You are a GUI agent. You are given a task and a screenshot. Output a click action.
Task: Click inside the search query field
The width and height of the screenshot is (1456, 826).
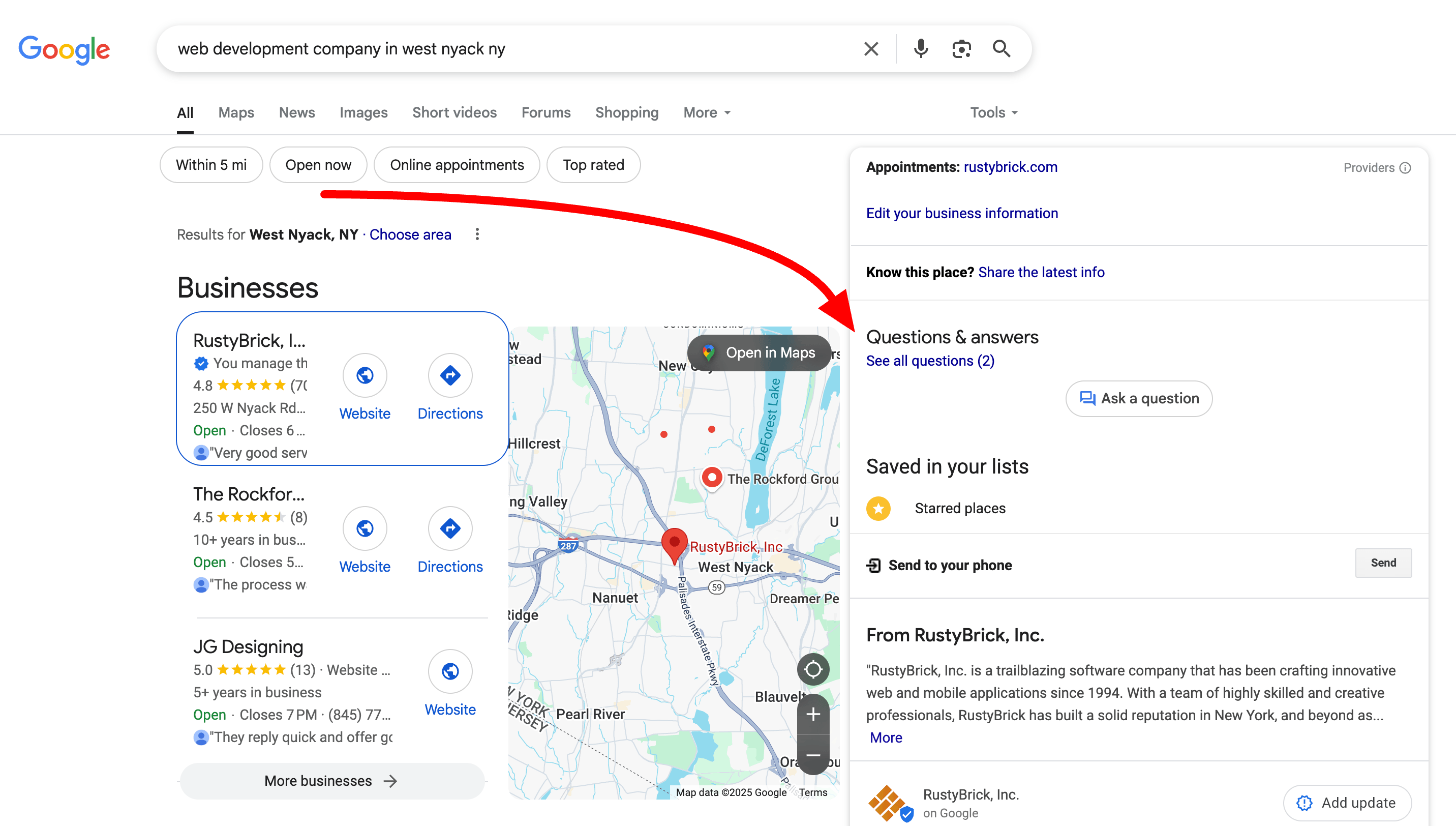point(510,49)
